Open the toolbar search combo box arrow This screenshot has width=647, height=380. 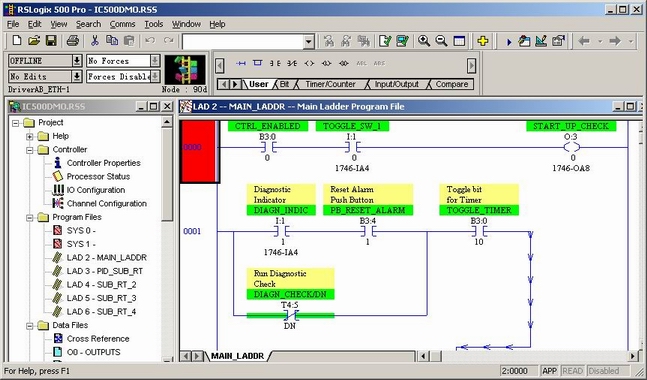click(309, 42)
